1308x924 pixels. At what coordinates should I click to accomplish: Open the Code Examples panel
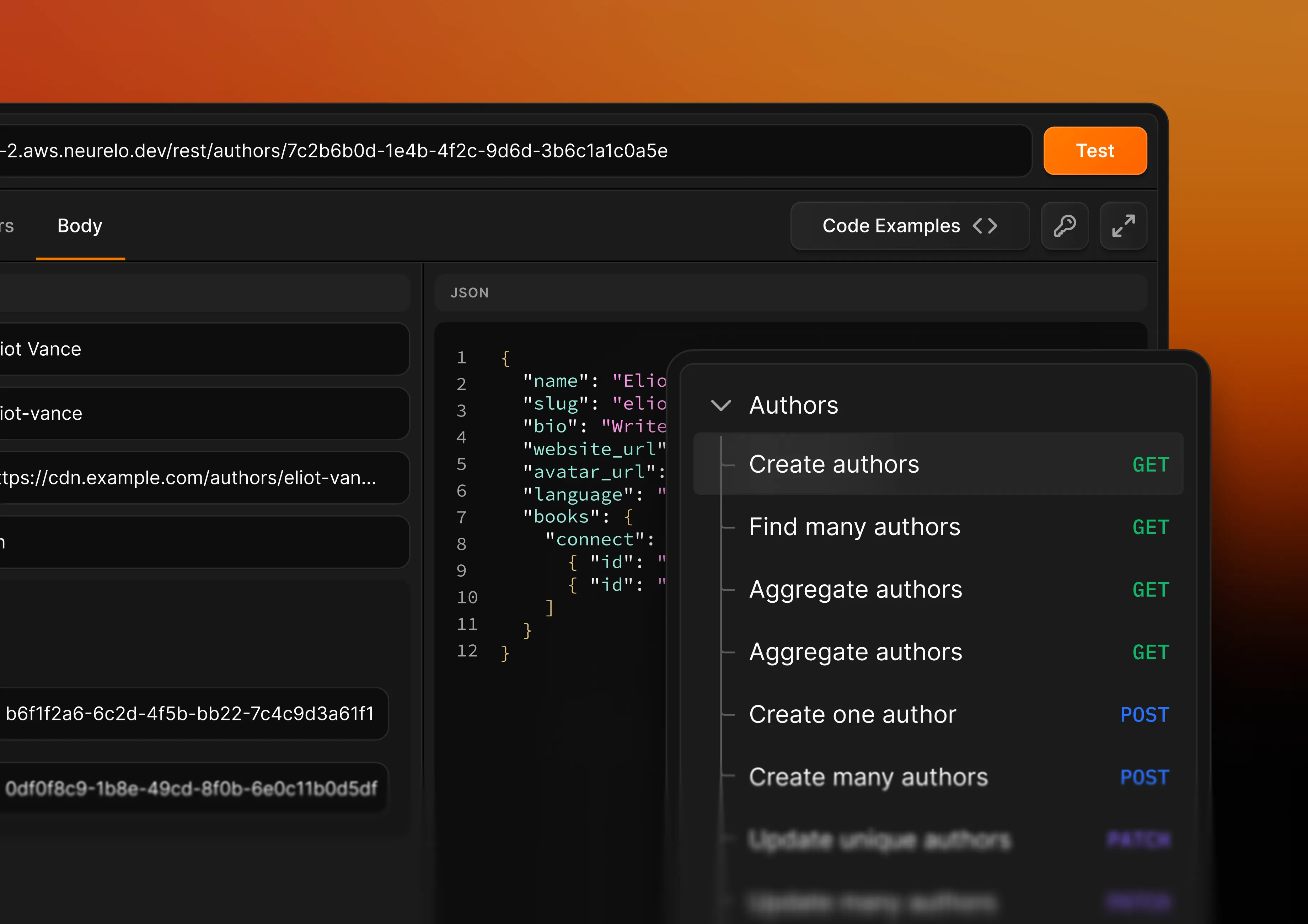[x=890, y=226]
